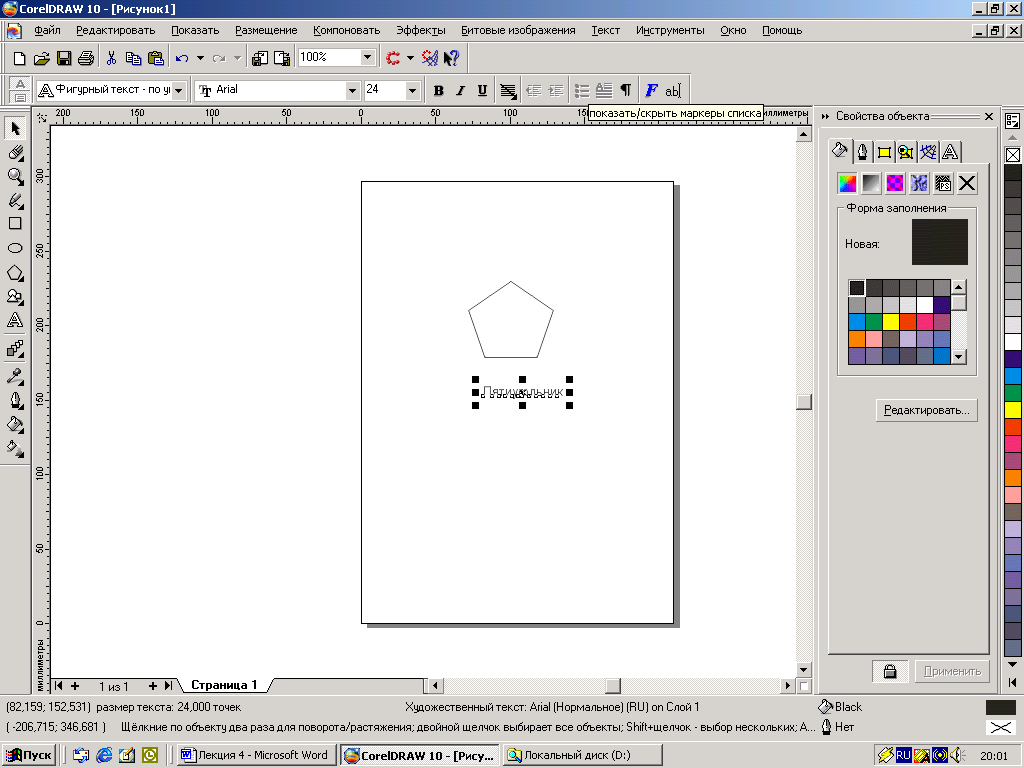Select the Rectangle tool
Image resolution: width=1024 pixels, height=768 pixels.
[x=15, y=223]
